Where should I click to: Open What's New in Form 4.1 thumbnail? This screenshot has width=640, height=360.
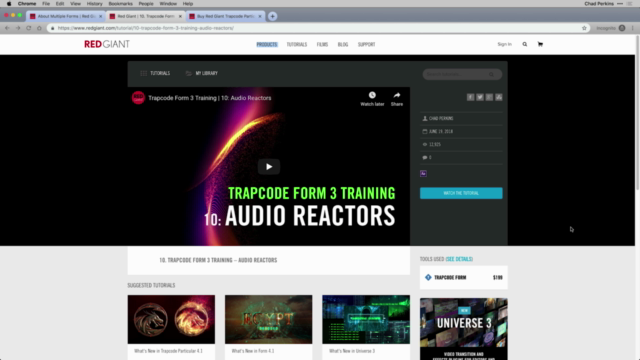(x=269, y=319)
